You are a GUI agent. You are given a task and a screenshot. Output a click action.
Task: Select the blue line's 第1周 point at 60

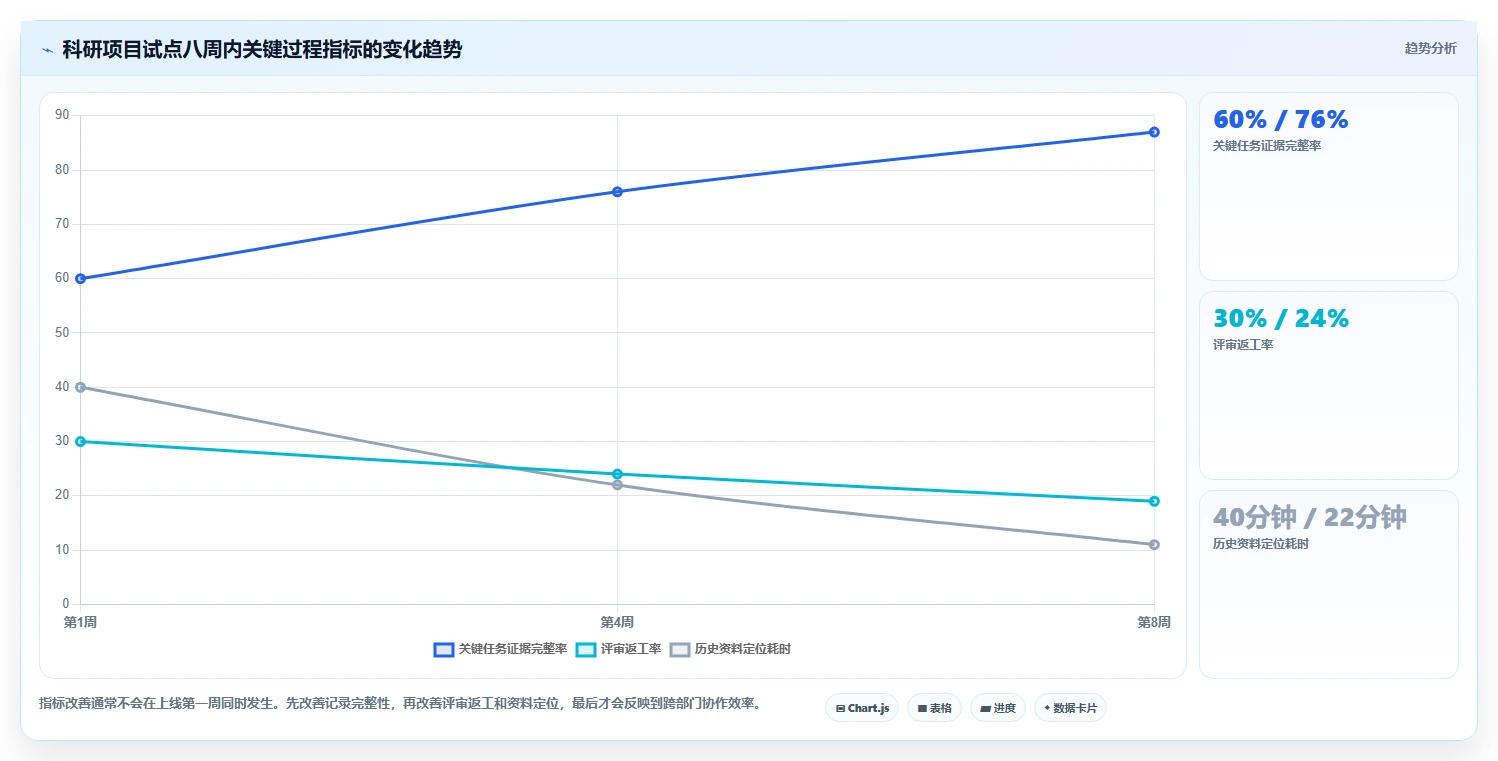pyautogui.click(x=80, y=278)
